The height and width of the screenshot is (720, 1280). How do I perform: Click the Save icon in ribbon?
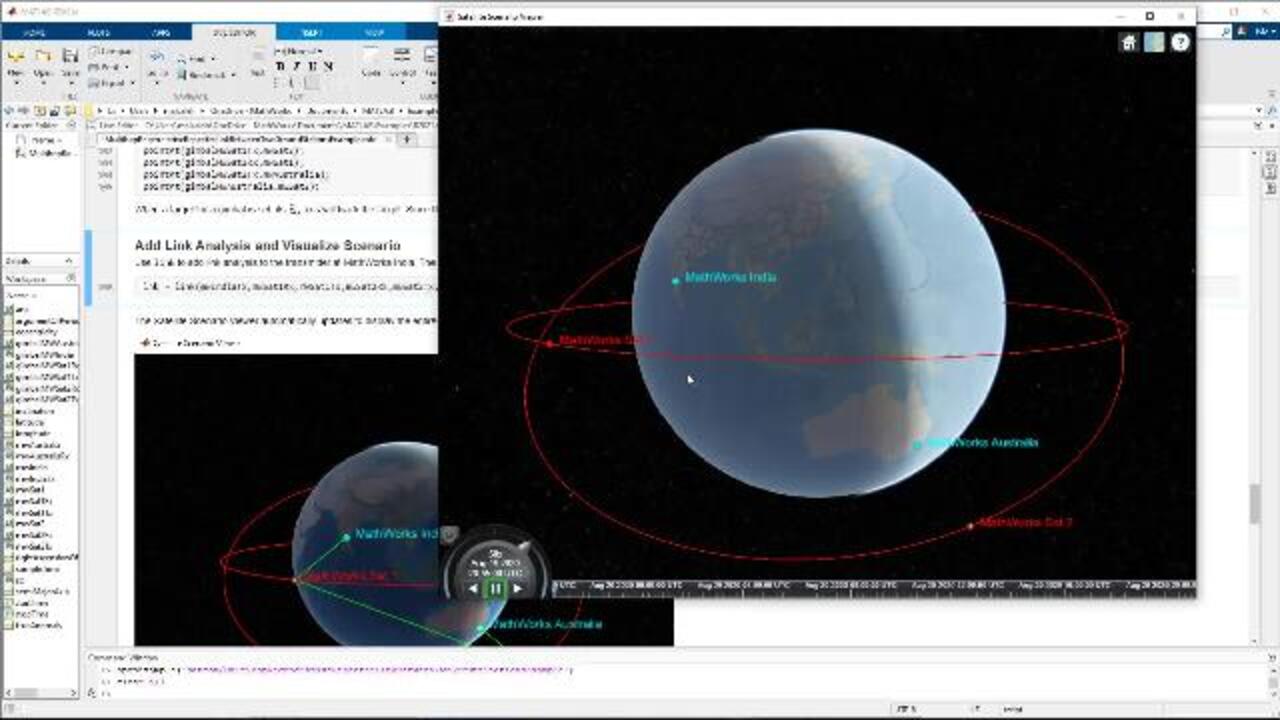pos(70,56)
